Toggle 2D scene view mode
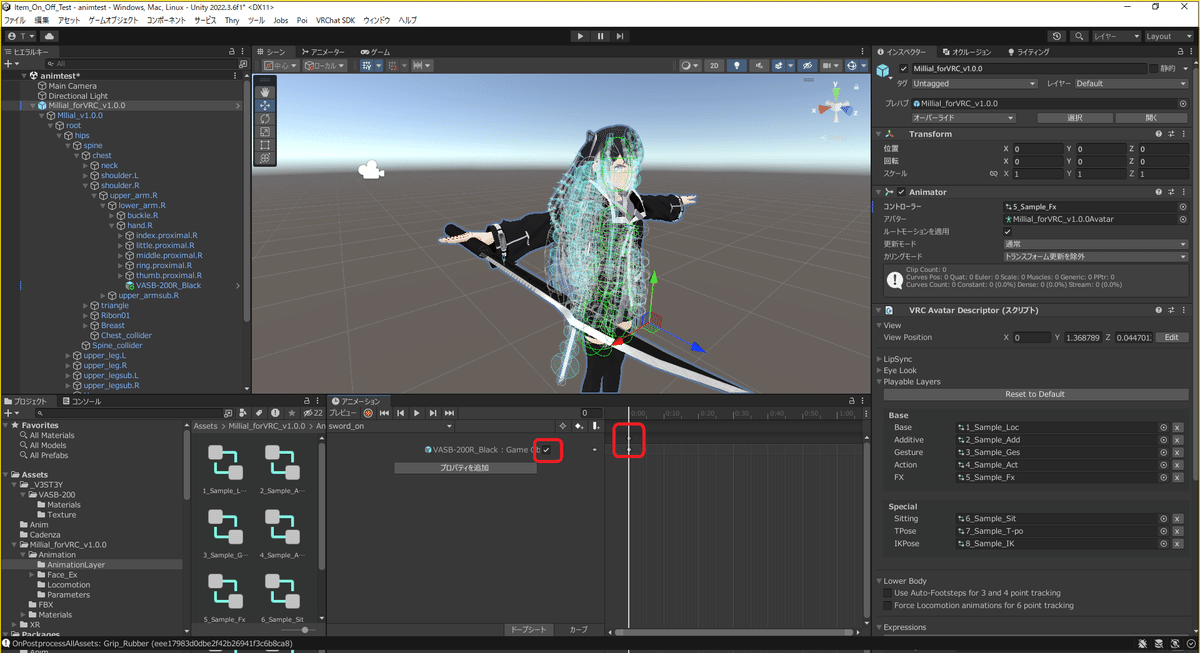 click(x=714, y=65)
